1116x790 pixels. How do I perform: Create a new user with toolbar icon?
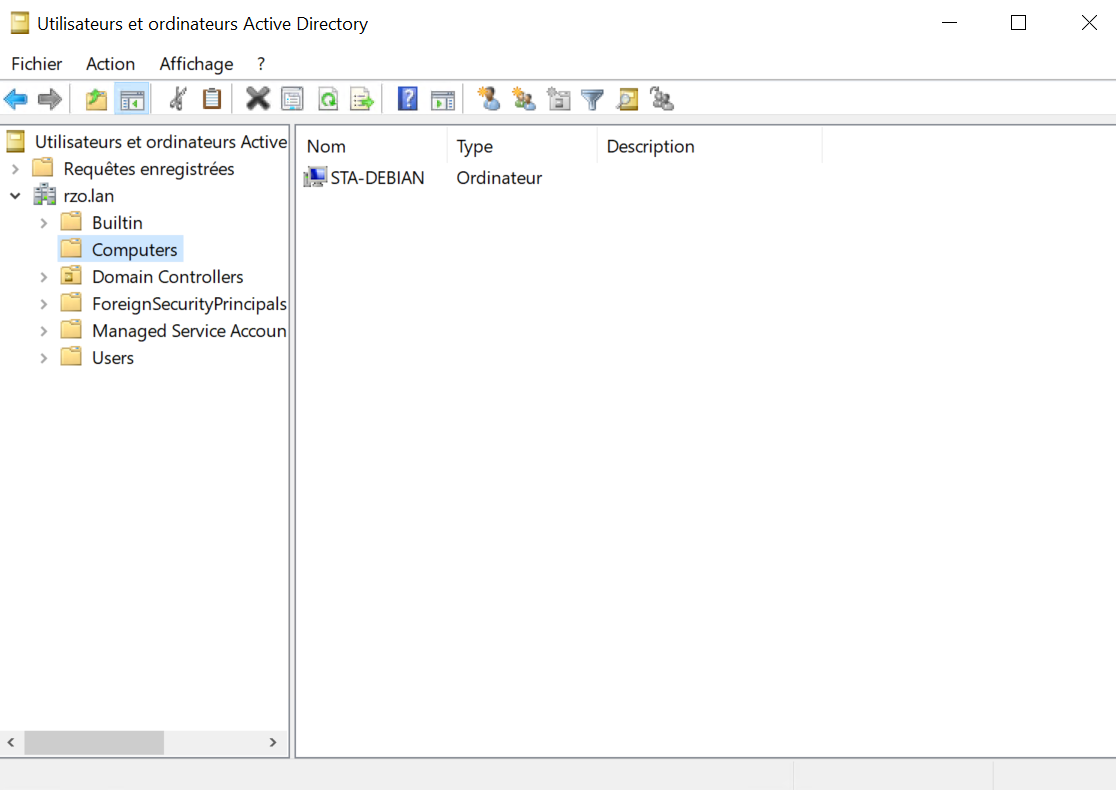pos(489,99)
